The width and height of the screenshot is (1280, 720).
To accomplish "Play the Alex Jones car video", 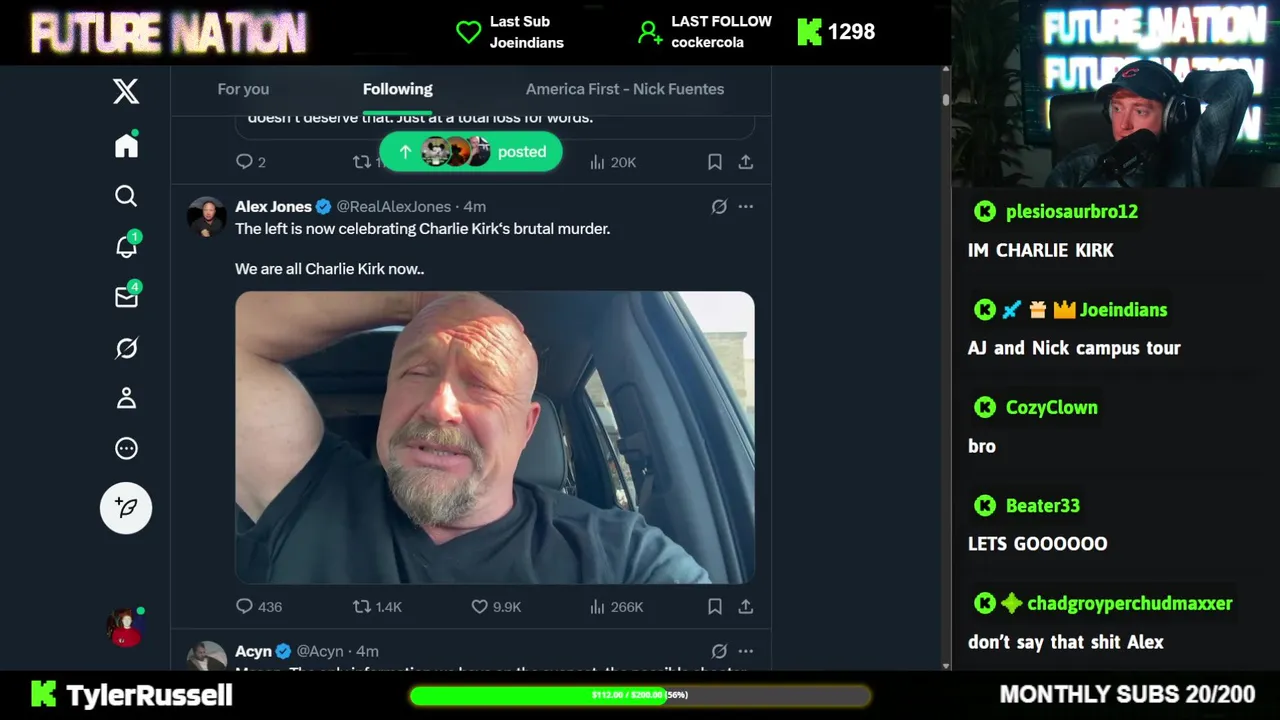I will (495, 437).
